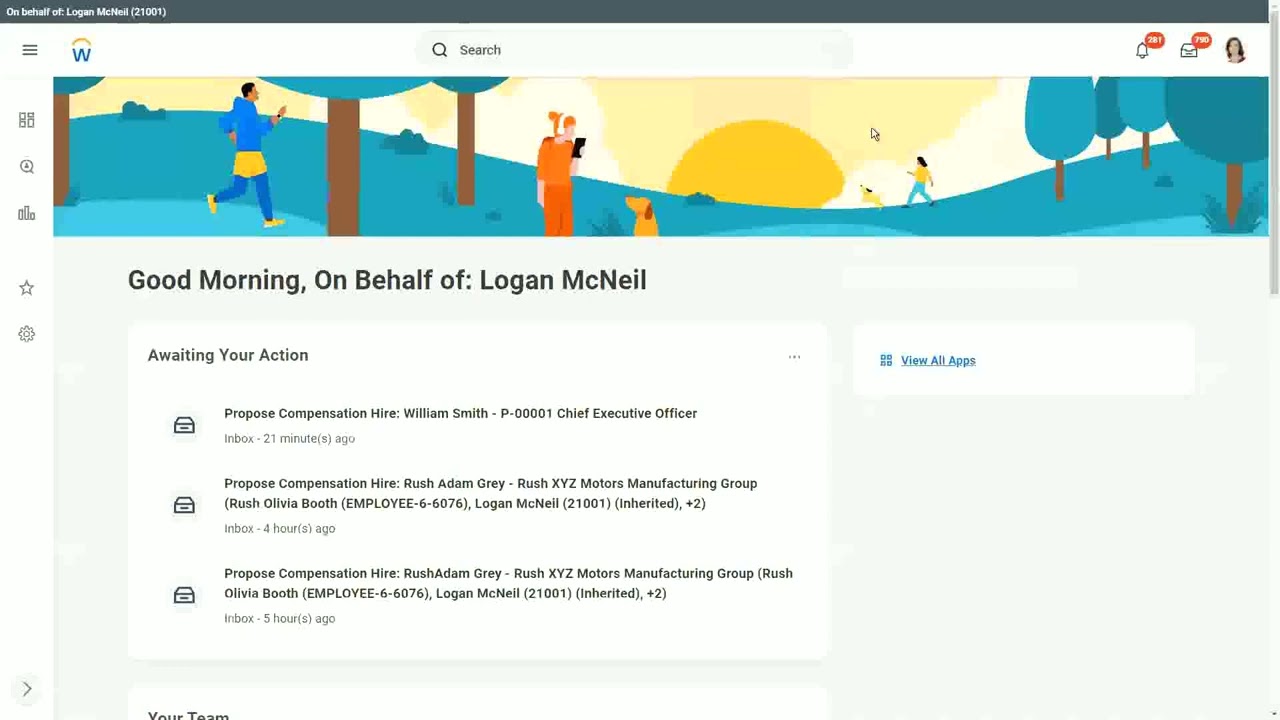Click inbox icon beside Rush Adam Grey task
The width and height of the screenshot is (1280, 720).
(184, 506)
